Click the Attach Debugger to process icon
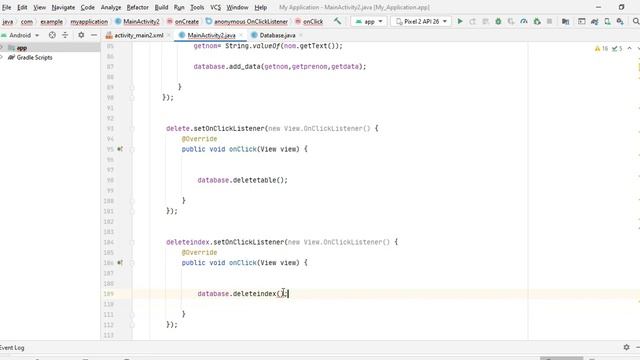Image resolution: width=640 pixels, height=360 pixels. tap(537, 21)
